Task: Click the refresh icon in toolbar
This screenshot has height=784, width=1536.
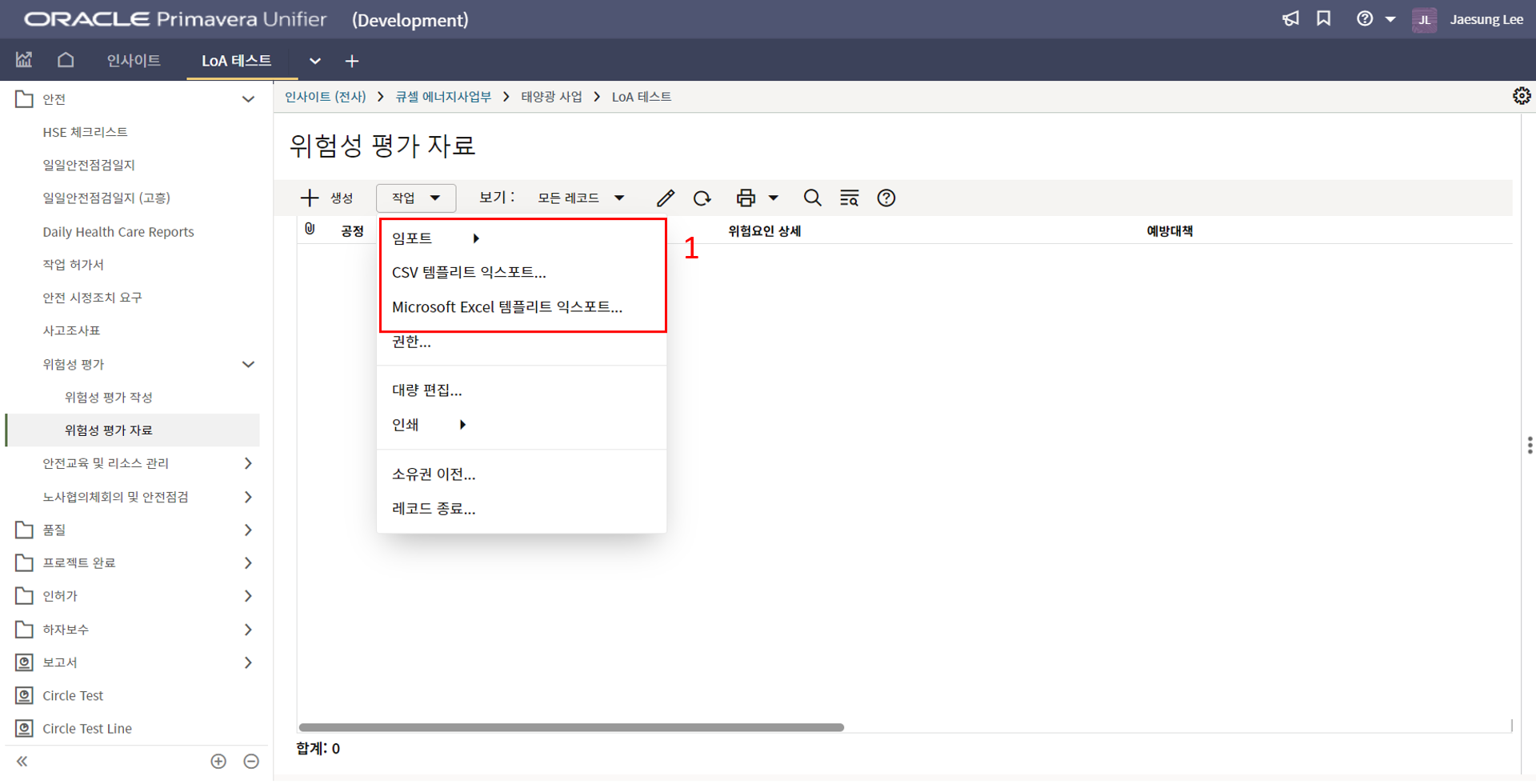Action: tap(702, 198)
